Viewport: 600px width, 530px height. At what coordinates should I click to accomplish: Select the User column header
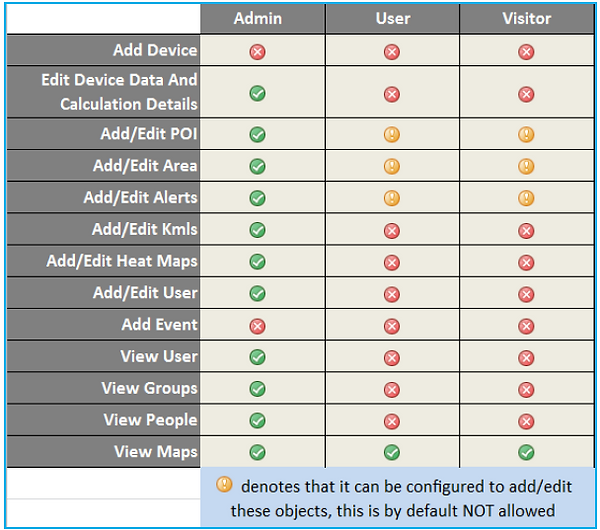[393, 18]
